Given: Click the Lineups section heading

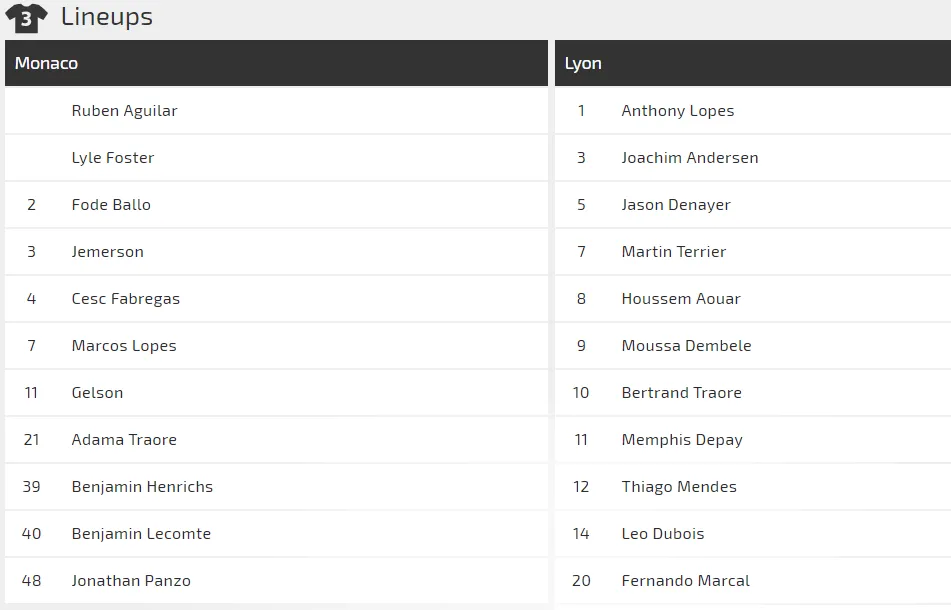Looking at the screenshot, I should [x=106, y=17].
